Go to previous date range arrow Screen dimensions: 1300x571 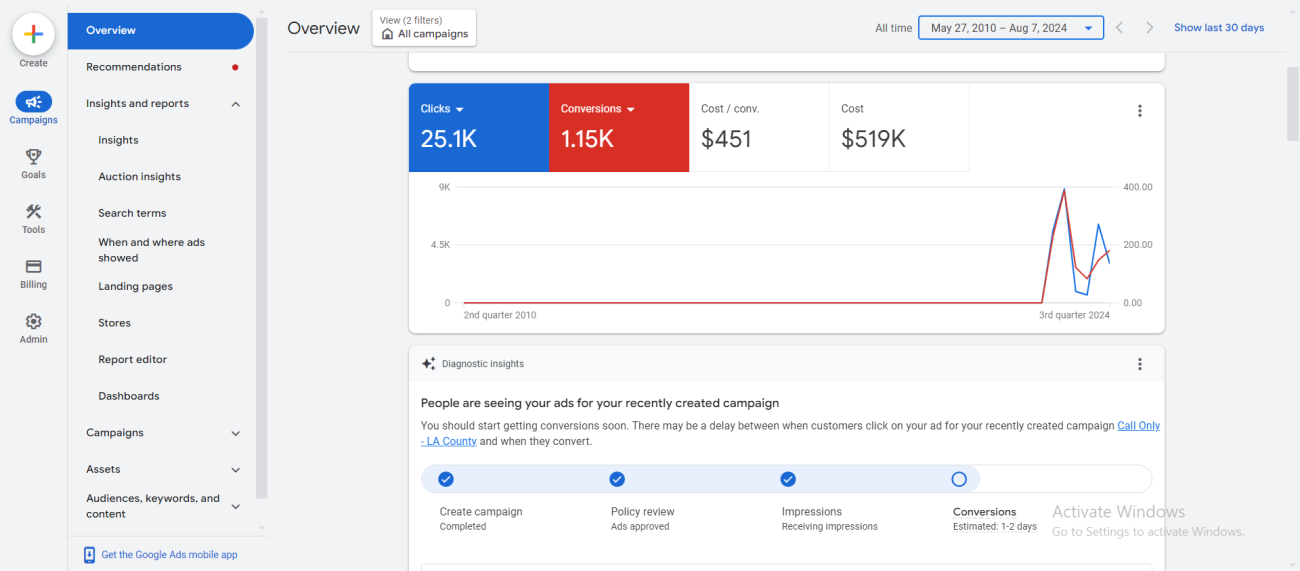pos(1119,28)
